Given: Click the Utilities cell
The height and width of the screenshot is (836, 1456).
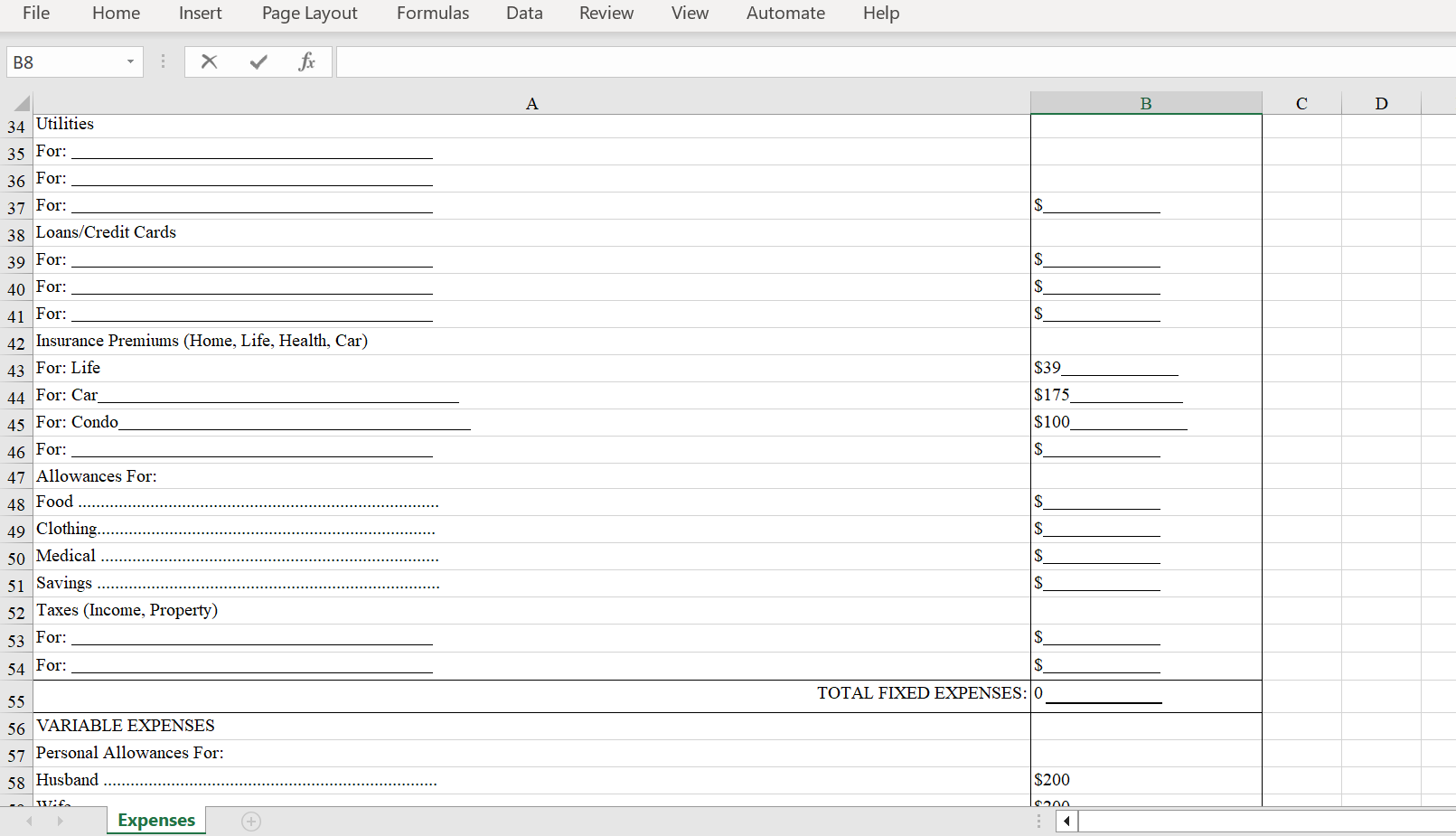Looking at the screenshot, I should 531,125.
